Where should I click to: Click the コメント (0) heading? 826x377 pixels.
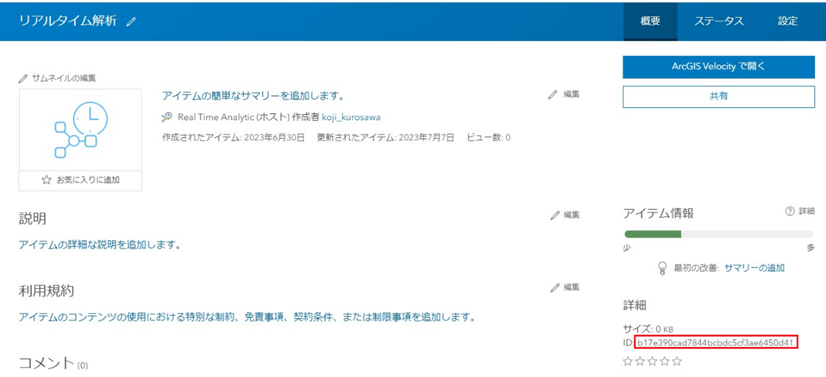tap(53, 362)
